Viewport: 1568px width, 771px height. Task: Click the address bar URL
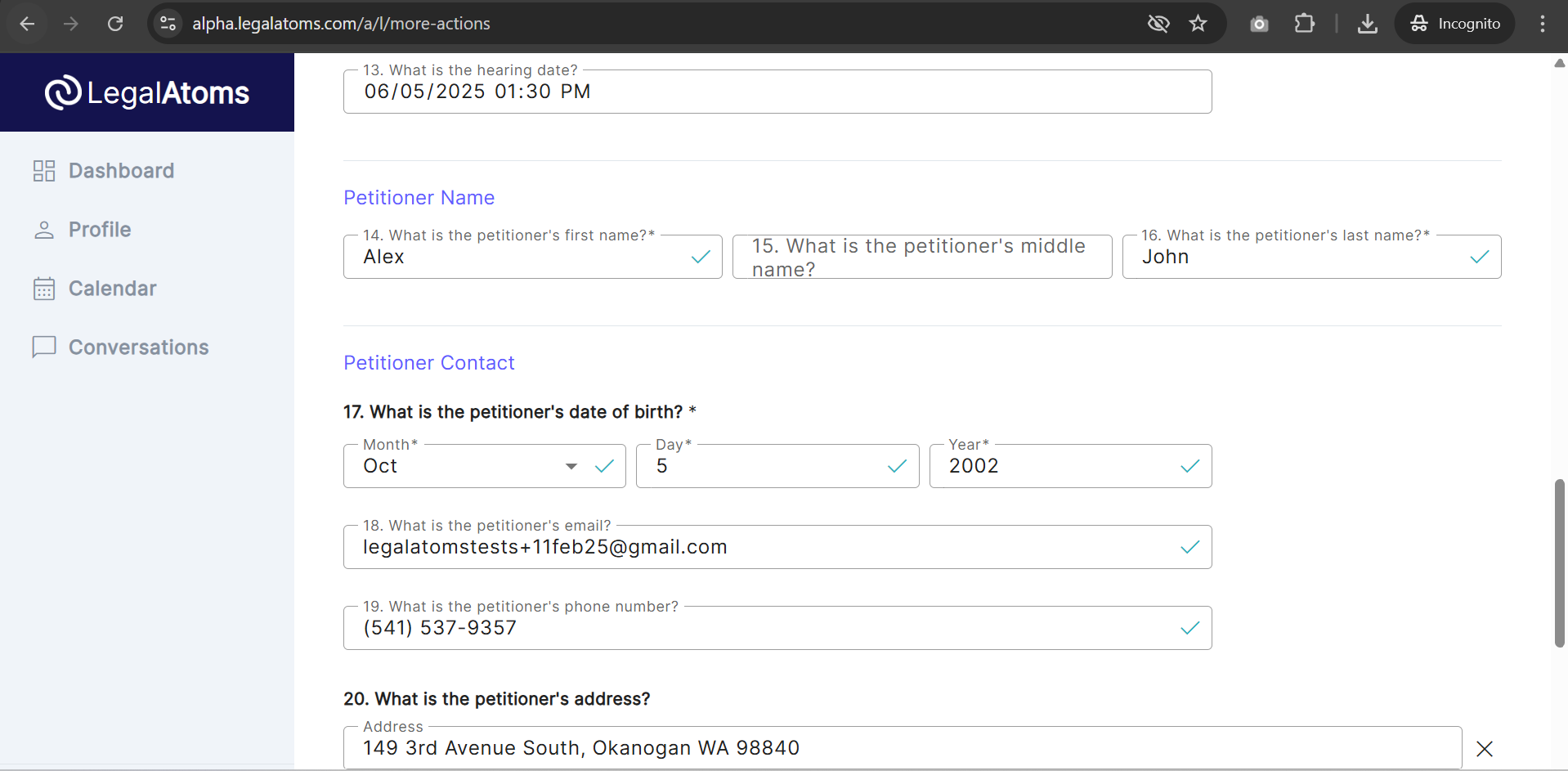341,24
